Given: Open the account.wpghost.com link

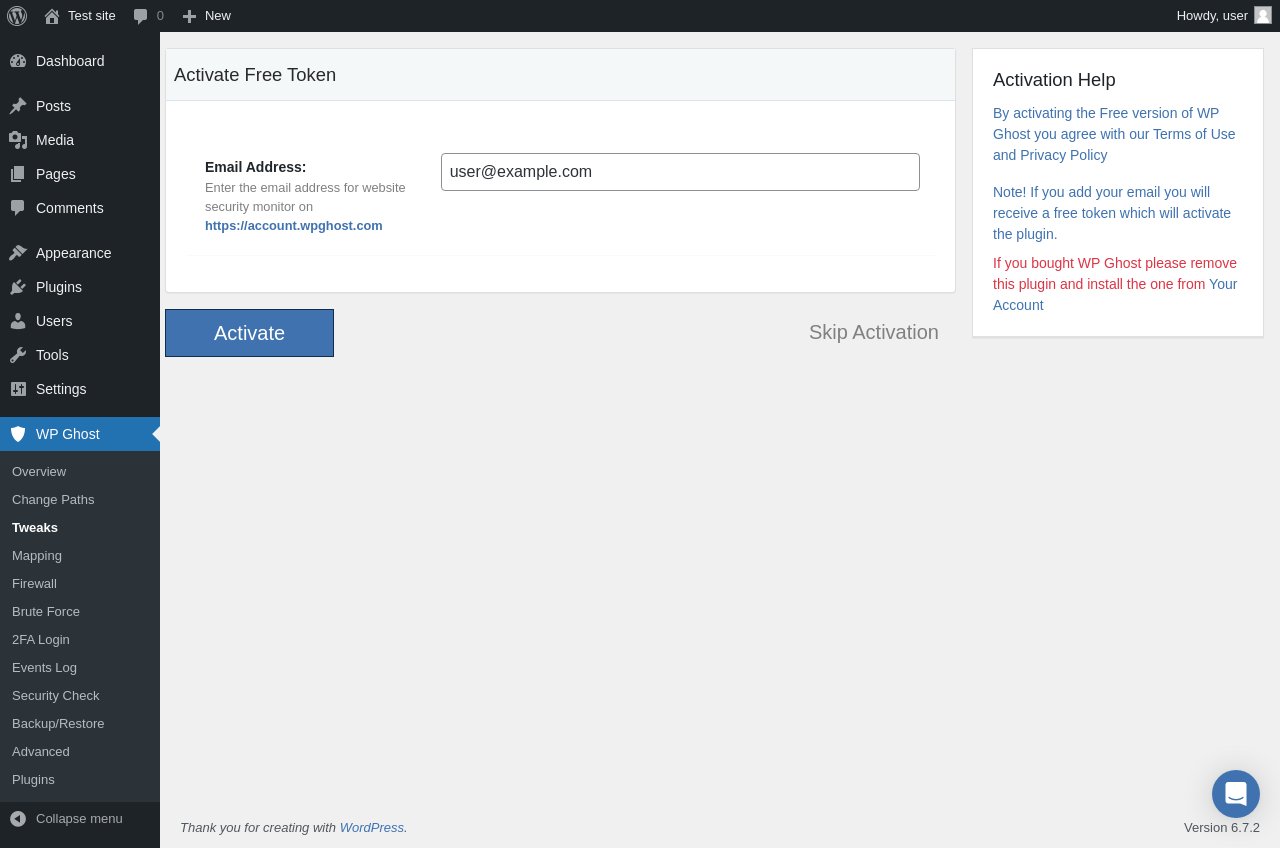Looking at the screenshot, I should point(293,225).
